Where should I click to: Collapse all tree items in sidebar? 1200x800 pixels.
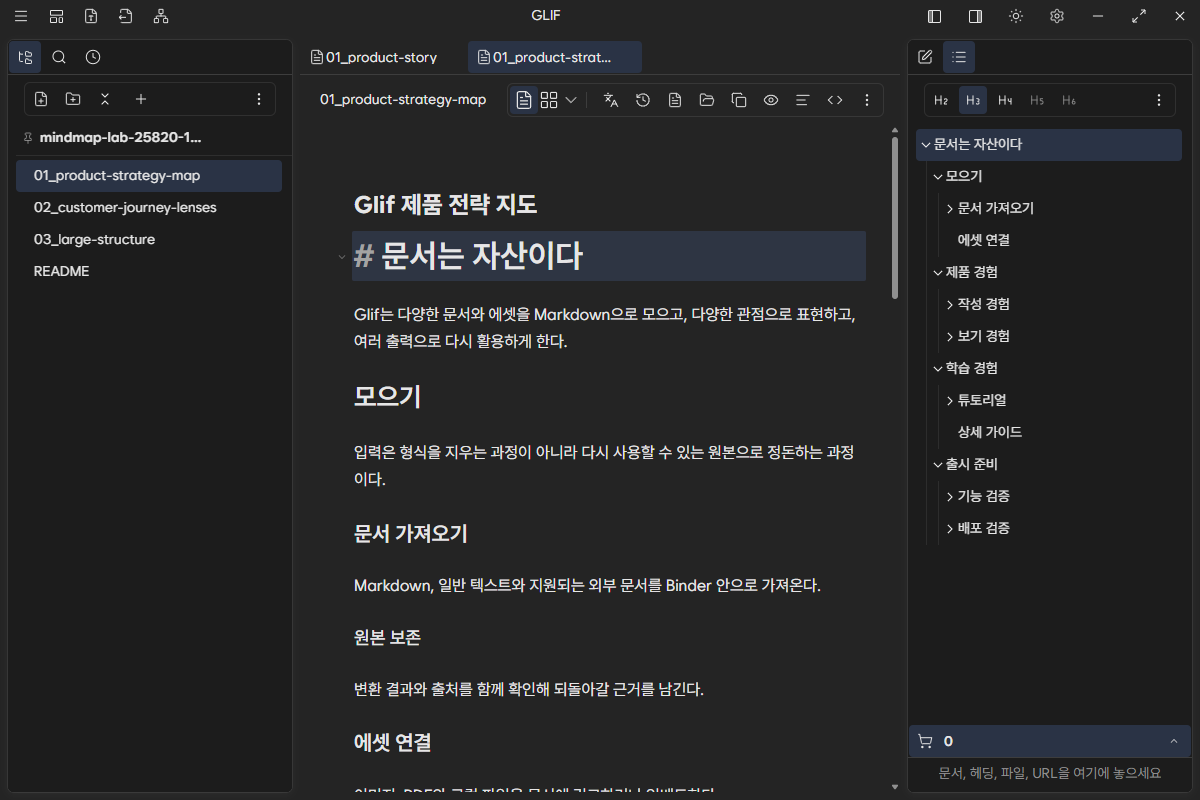(x=105, y=99)
